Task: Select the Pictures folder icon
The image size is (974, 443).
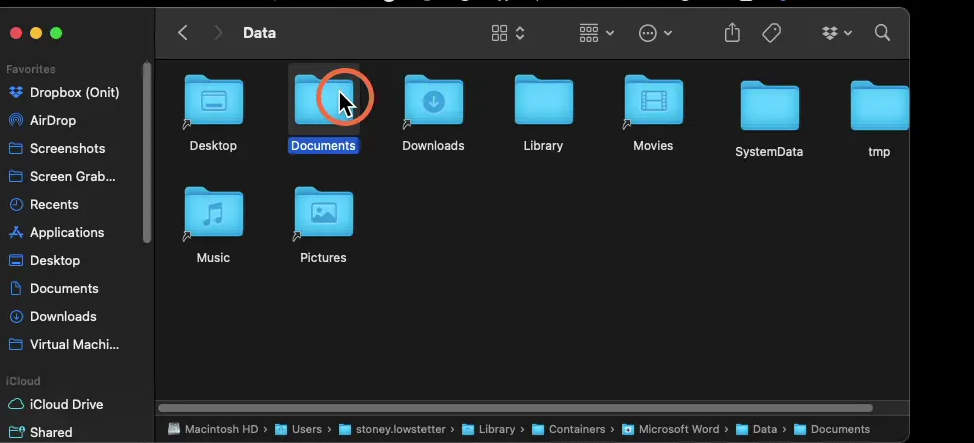Action: tap(323, 211)
